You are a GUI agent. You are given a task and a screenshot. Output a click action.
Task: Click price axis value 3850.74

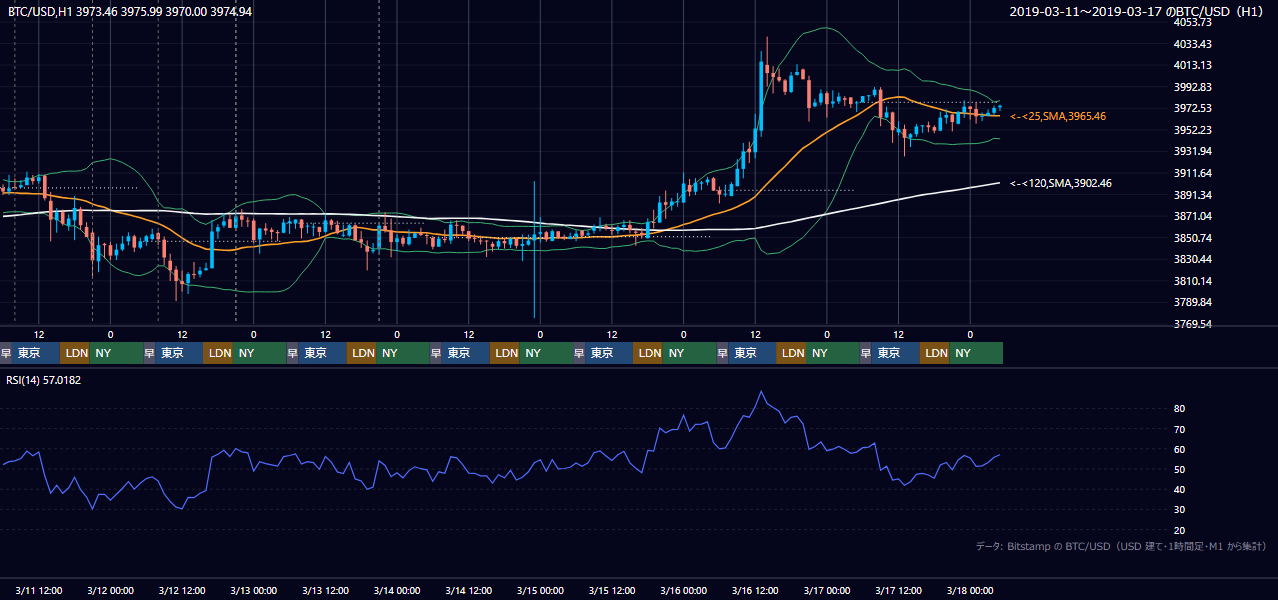pos(1193,238)
